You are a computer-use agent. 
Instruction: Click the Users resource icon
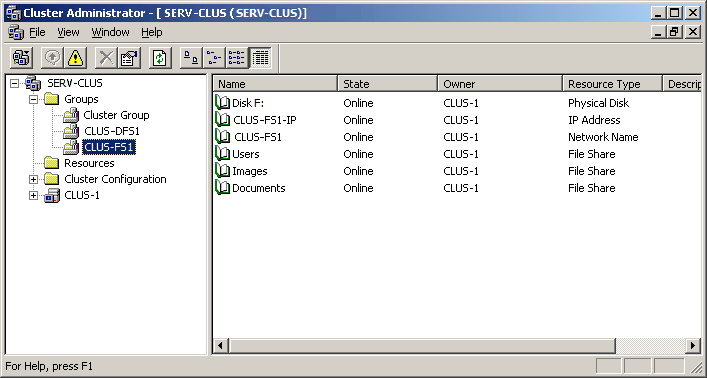(222, 154)
